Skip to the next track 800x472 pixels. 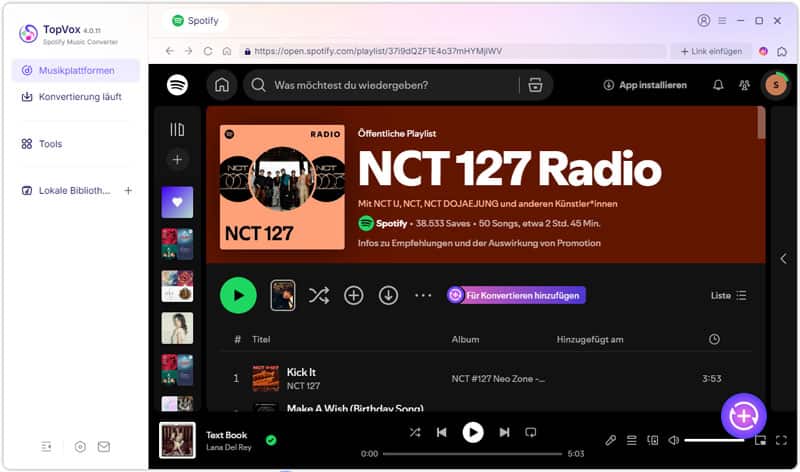coord(504,432)
